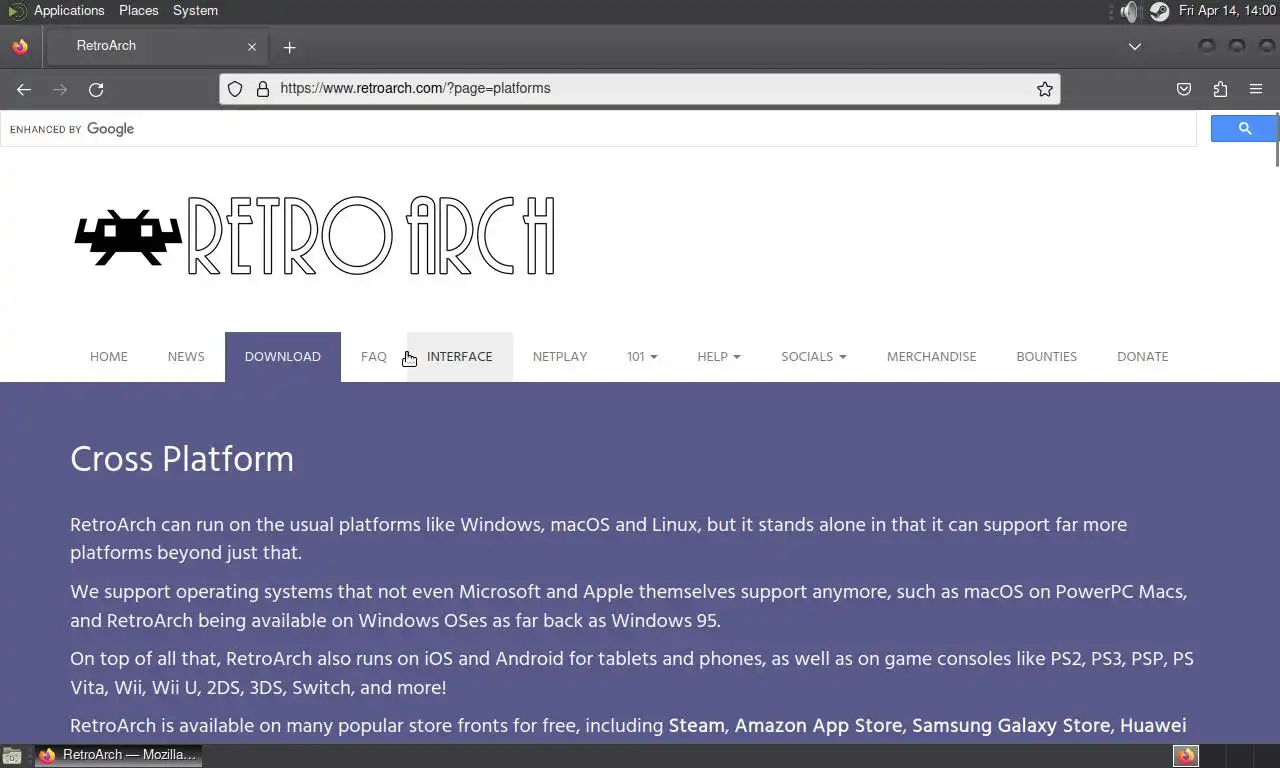Open the Extensions puzzle icon
This screenshot has height=768, width=1280.
coord(1220,89)
